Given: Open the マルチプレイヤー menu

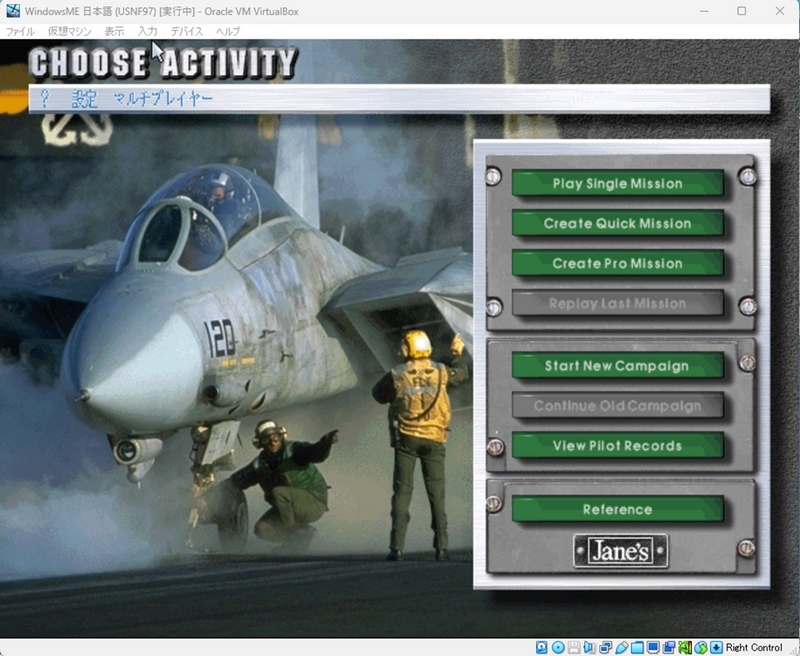Looking at the screenshot, I should pyautogui.click(x=163, y=98).
